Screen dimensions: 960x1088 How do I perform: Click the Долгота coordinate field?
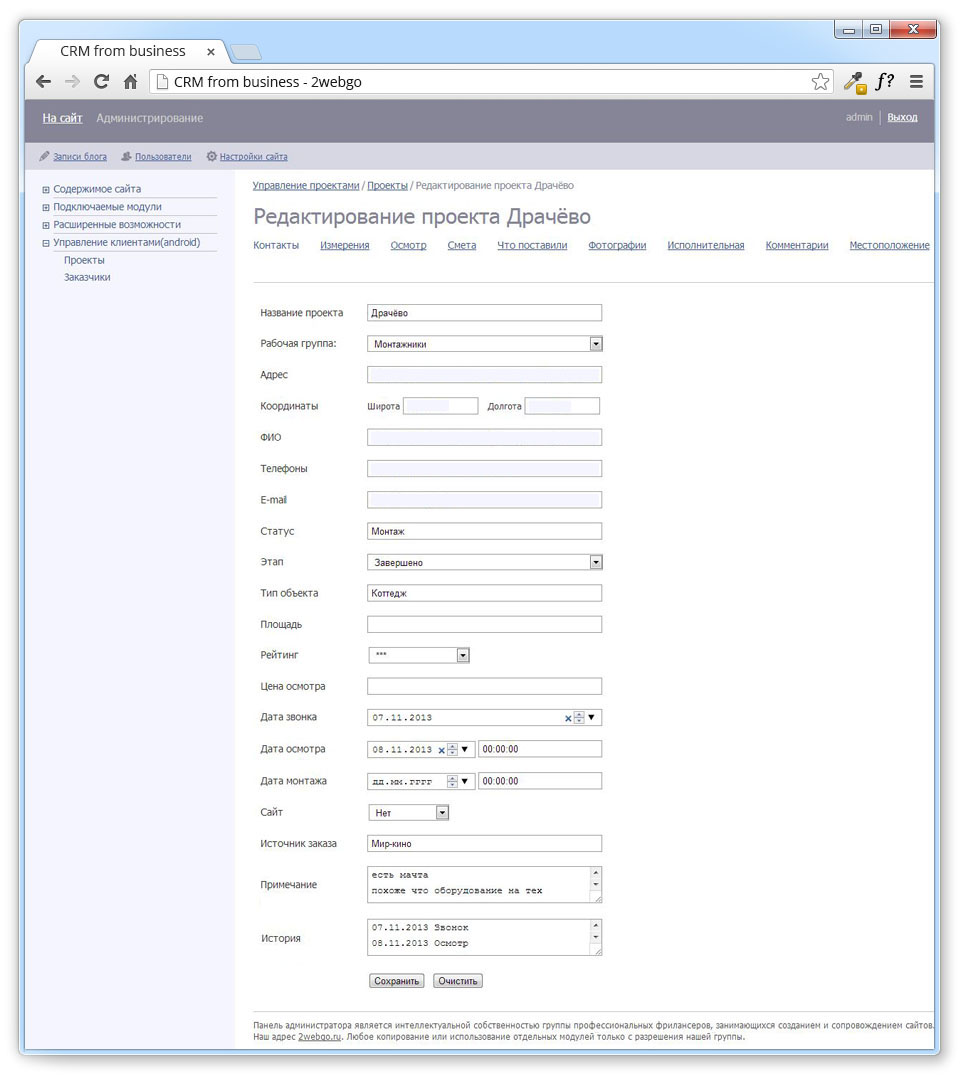tap(562, 407)
